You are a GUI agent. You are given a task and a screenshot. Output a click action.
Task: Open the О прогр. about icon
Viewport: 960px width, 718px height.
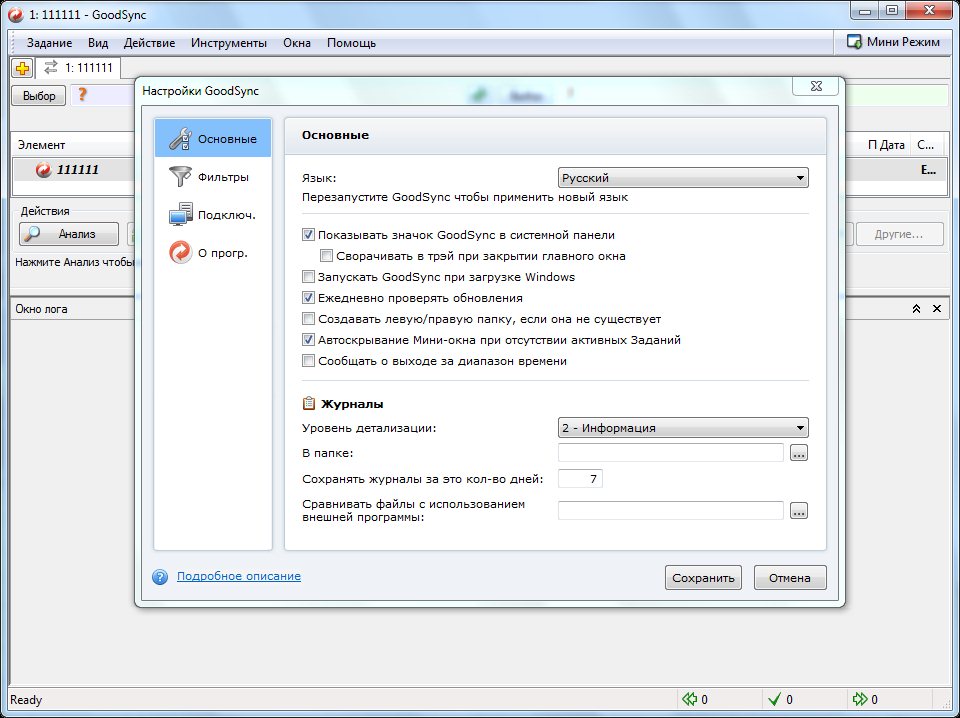click(x=180, y=252)
